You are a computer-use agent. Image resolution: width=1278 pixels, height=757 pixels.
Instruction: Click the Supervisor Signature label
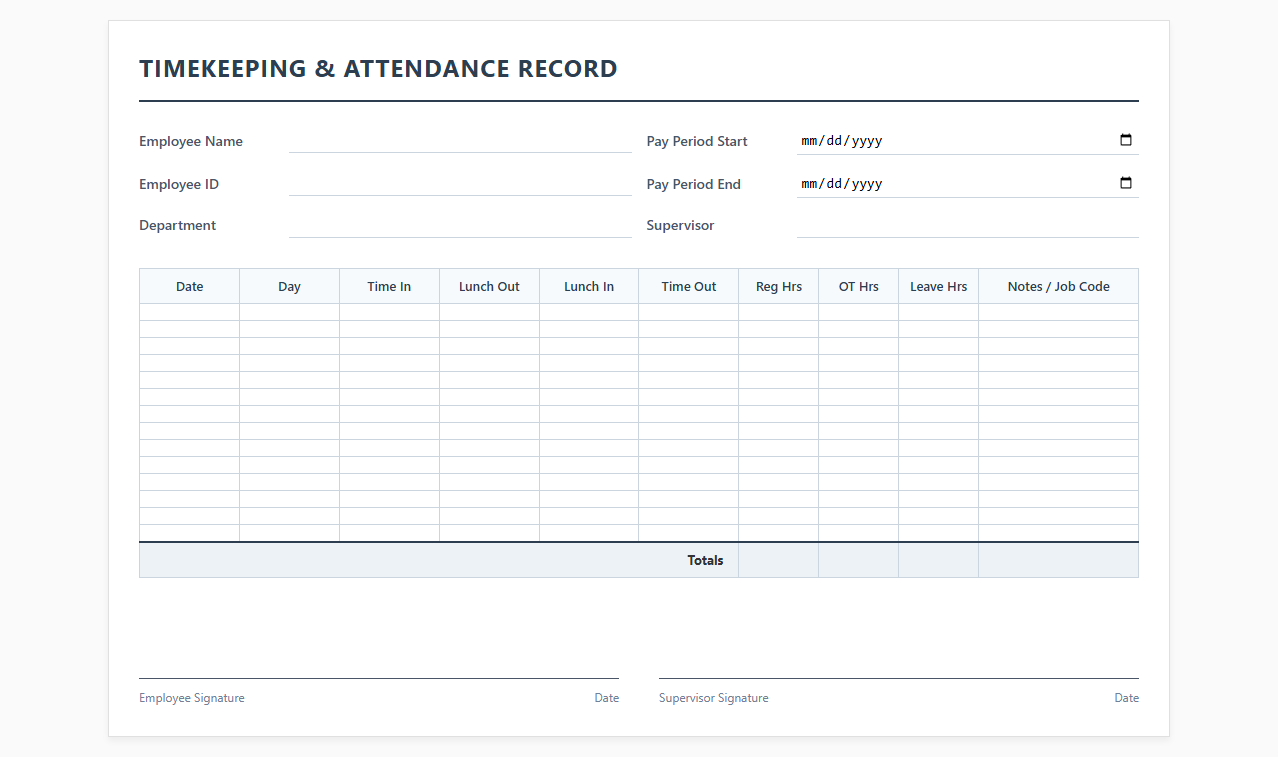pos(714,698)
